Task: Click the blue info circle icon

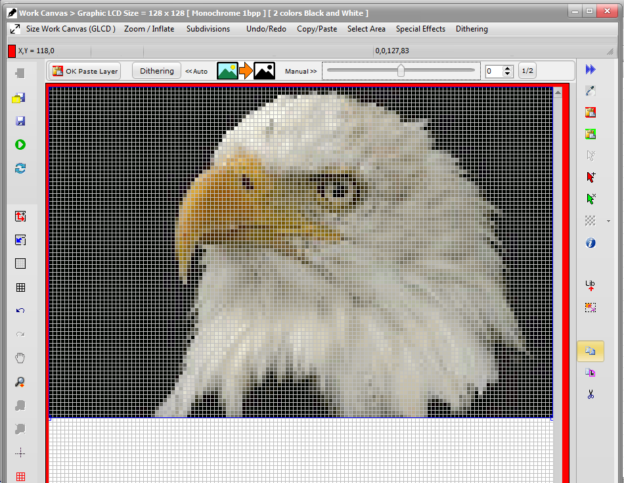Action: (x=590, y=243)
